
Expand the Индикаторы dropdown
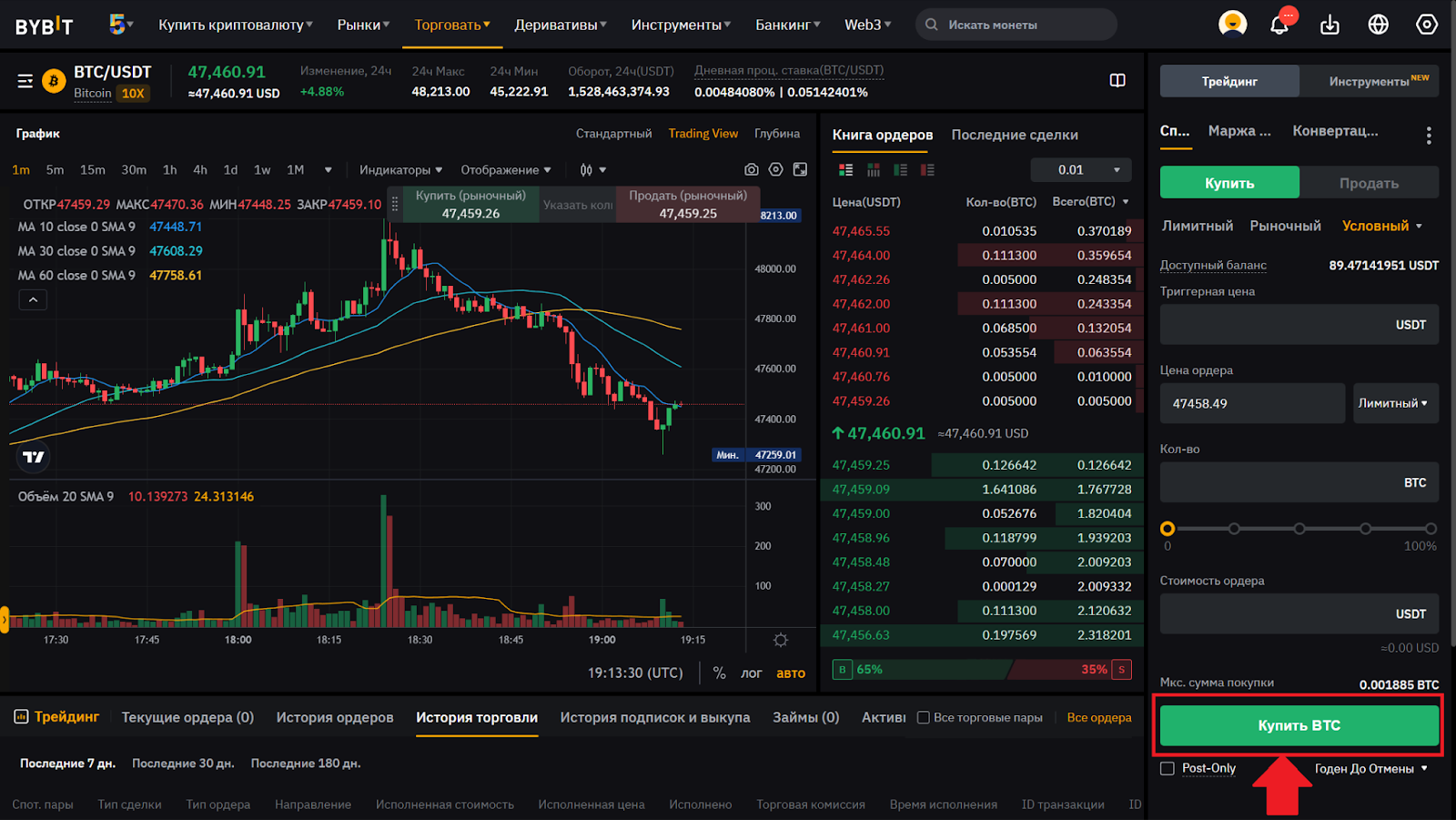400,170
